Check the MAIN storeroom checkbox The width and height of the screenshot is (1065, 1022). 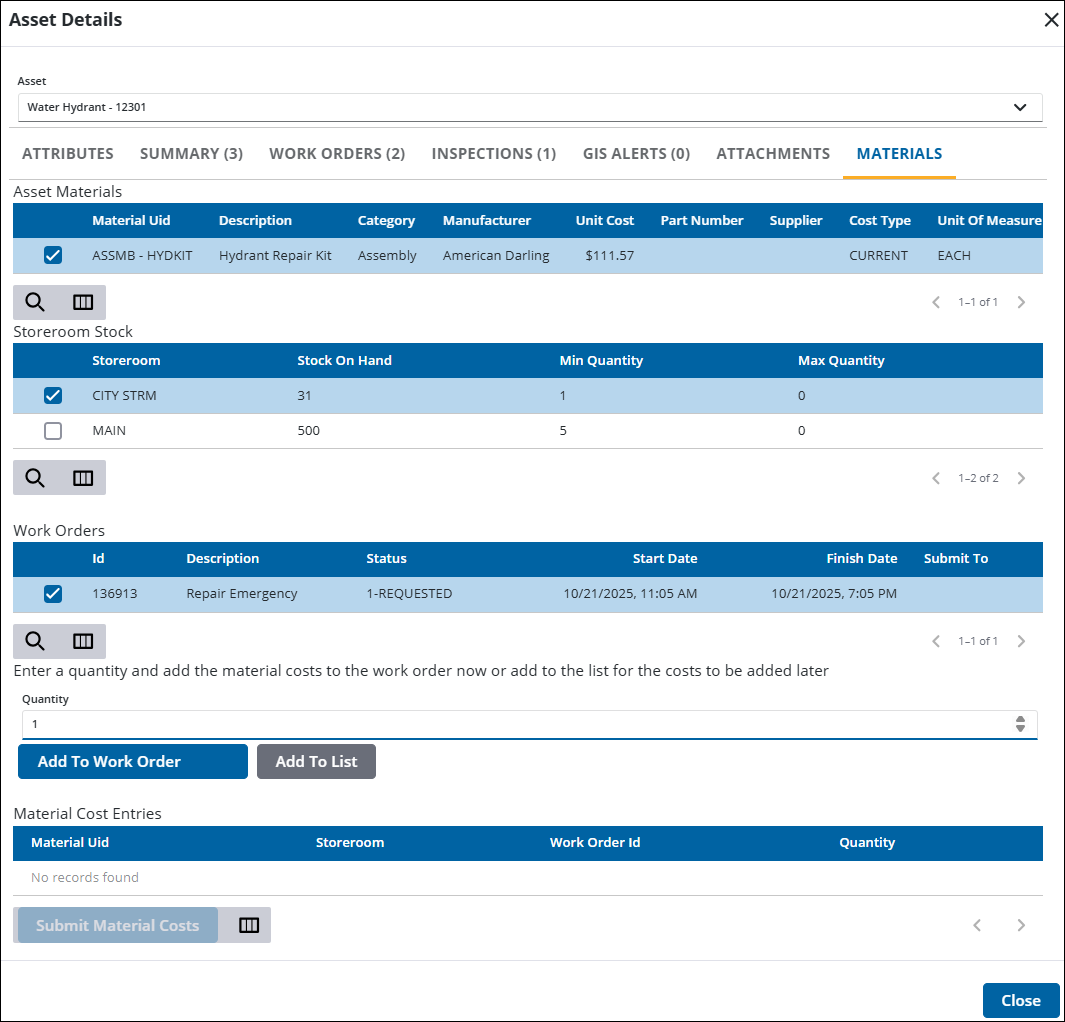coord(53,431)
